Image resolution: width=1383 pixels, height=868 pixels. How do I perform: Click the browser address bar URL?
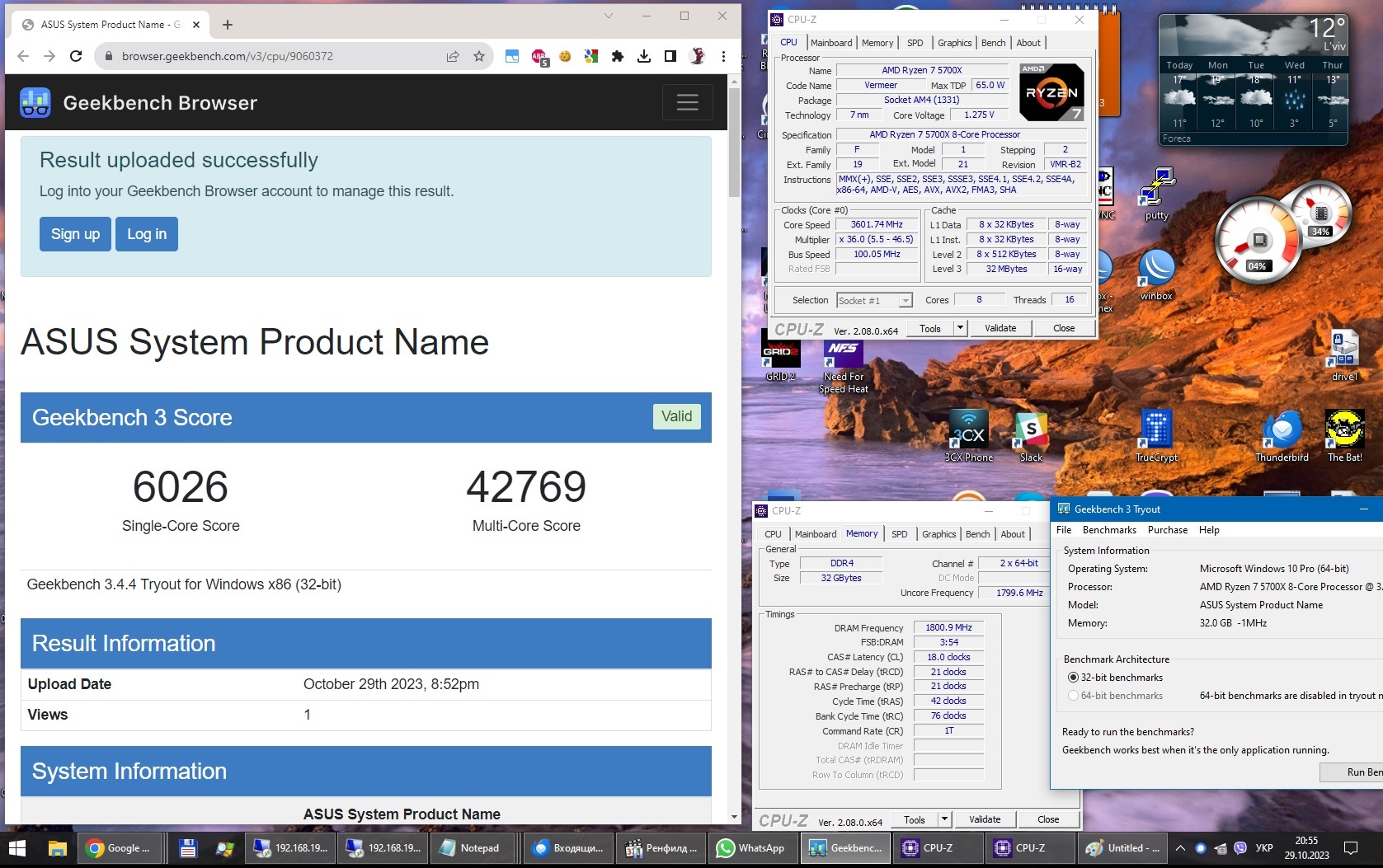(228, 56)
